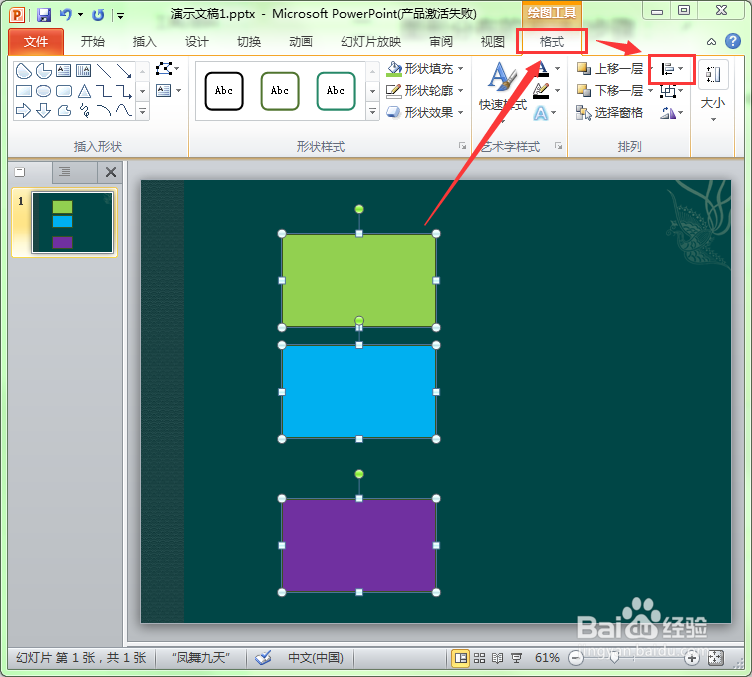Viewport: 752px width, 677px height.
Task: Open the 视图 ribbon tab
Action: [x=493, y=42]
